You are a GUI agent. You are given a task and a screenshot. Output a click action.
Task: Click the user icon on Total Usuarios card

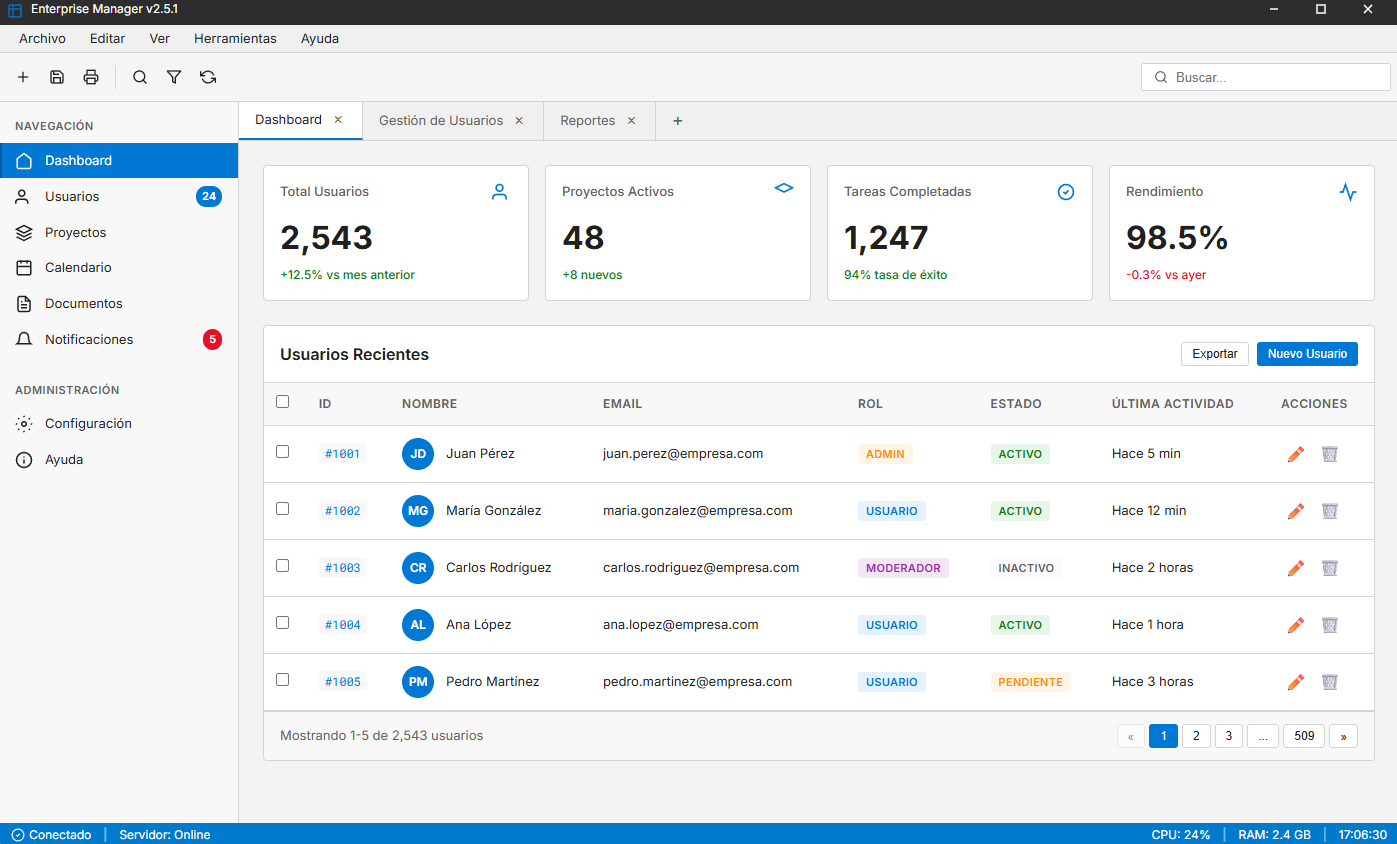(500, 192)
